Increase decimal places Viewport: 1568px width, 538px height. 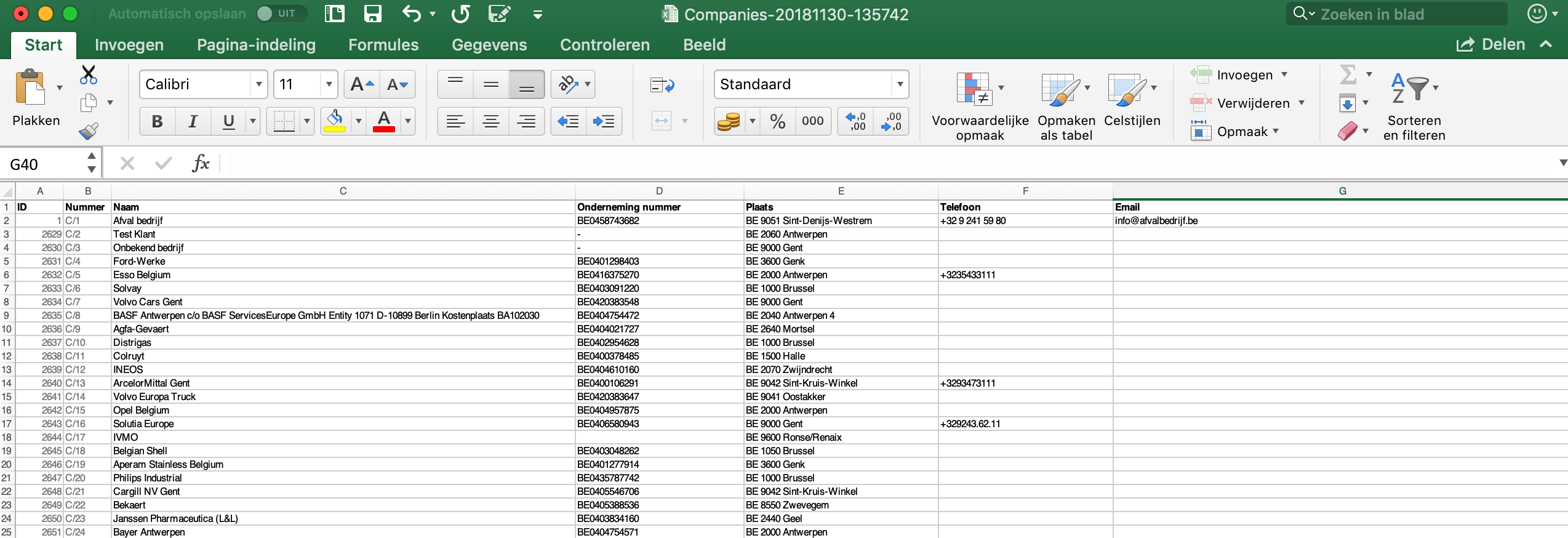pos(855,121)
